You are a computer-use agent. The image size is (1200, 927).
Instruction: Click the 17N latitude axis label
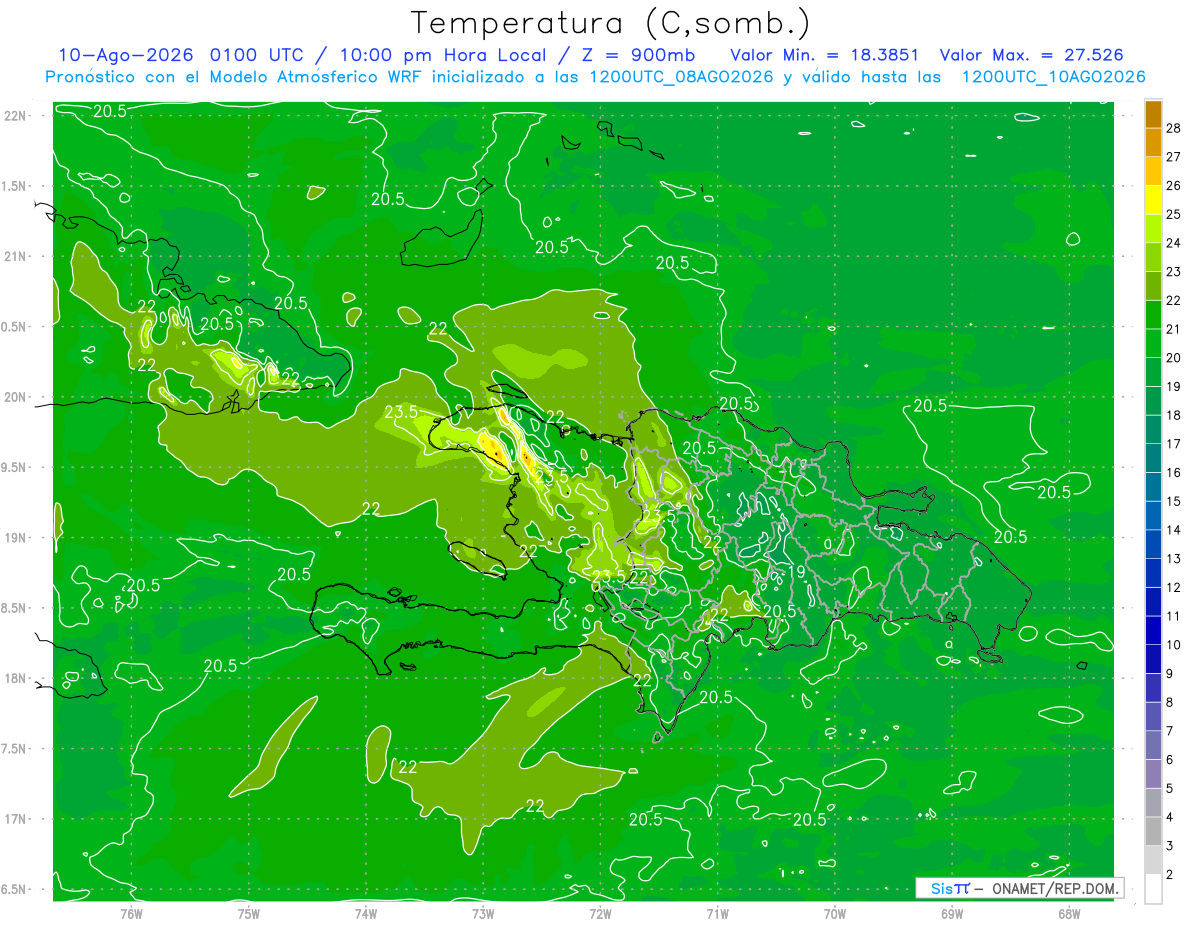click(15, 819)
